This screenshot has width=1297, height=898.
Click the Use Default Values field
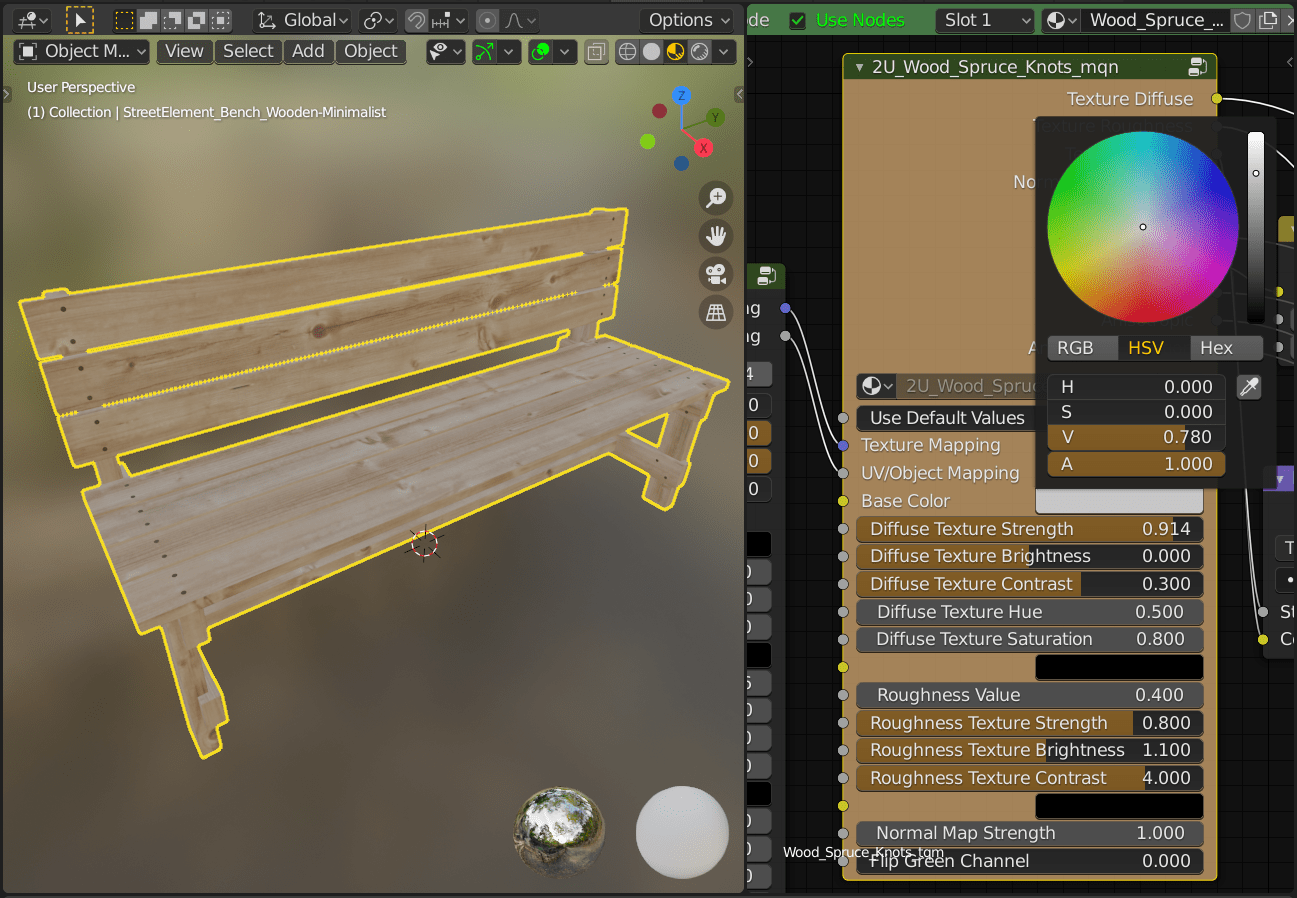coord(947,418)
